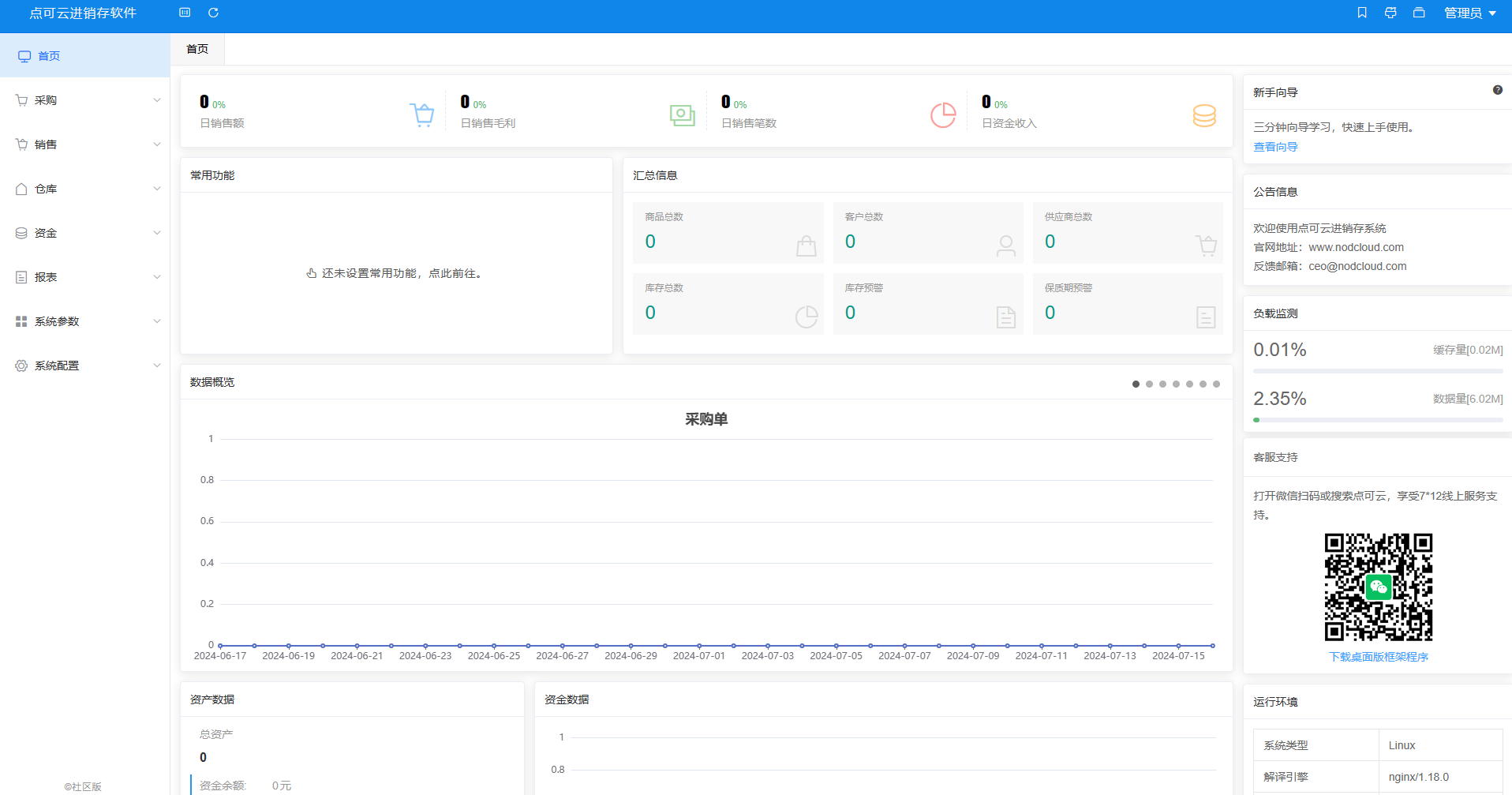
Task: Click 下载桌面版框架程序 download link
Action: [x=1377, y=656]
